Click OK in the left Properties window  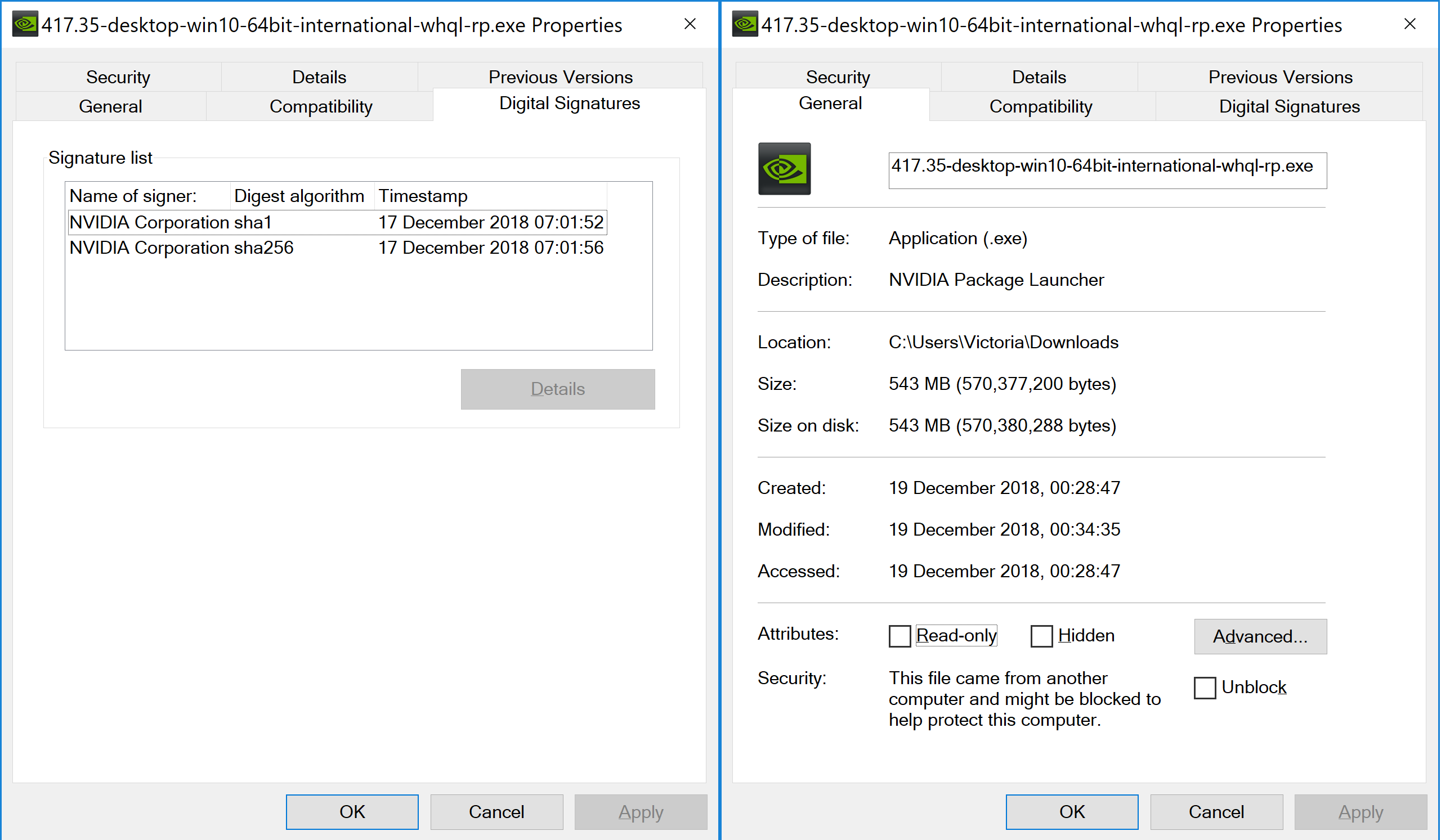point(352,812)
